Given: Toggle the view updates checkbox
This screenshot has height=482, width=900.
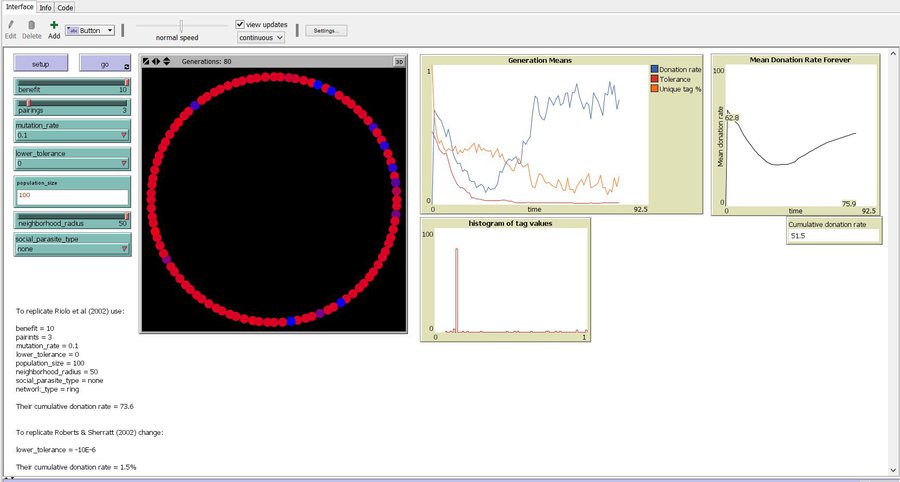Looking at the screenshot, I should [x=241, y=24].
